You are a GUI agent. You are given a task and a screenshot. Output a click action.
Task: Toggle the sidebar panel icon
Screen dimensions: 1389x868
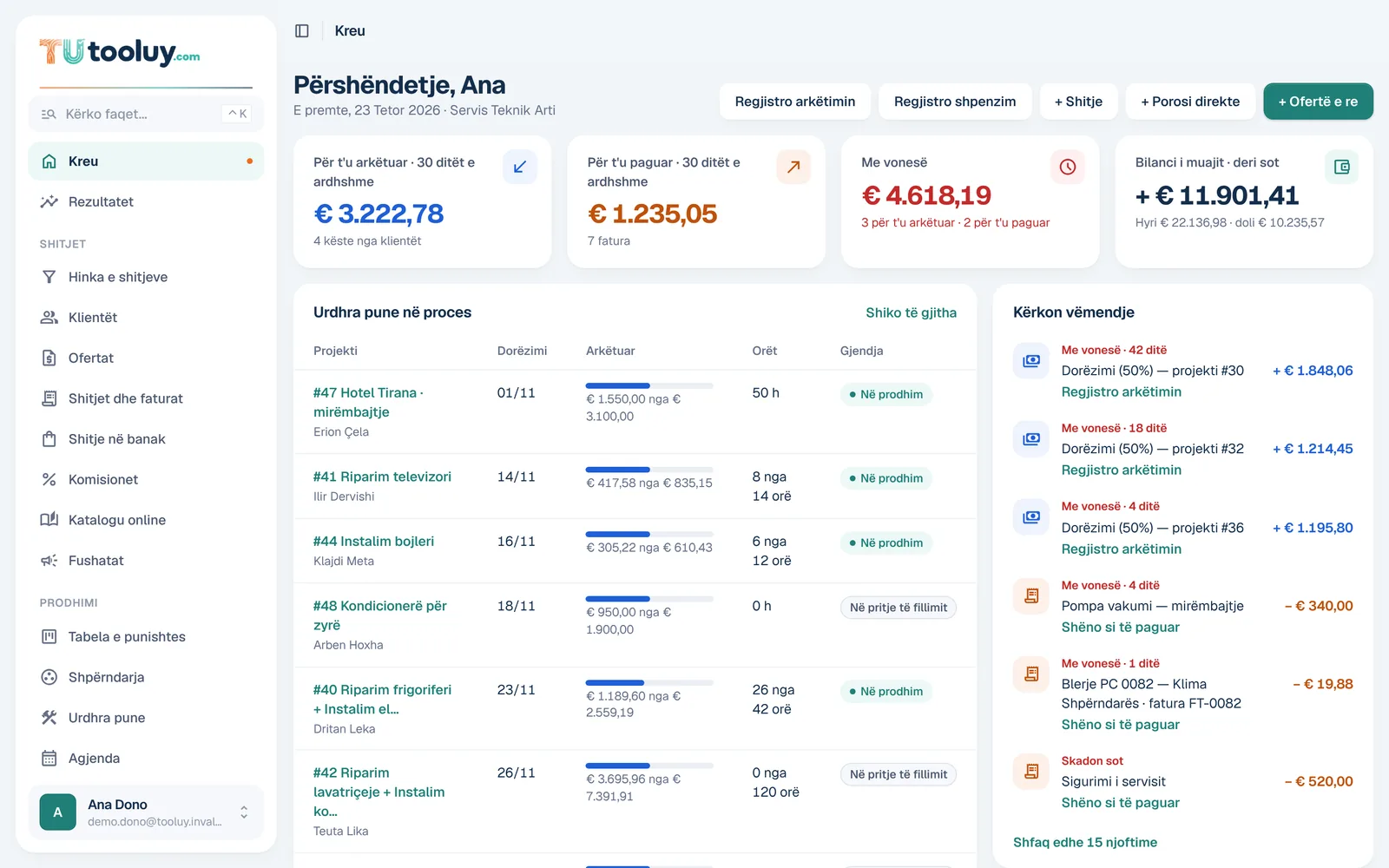(x=302, y=31)
